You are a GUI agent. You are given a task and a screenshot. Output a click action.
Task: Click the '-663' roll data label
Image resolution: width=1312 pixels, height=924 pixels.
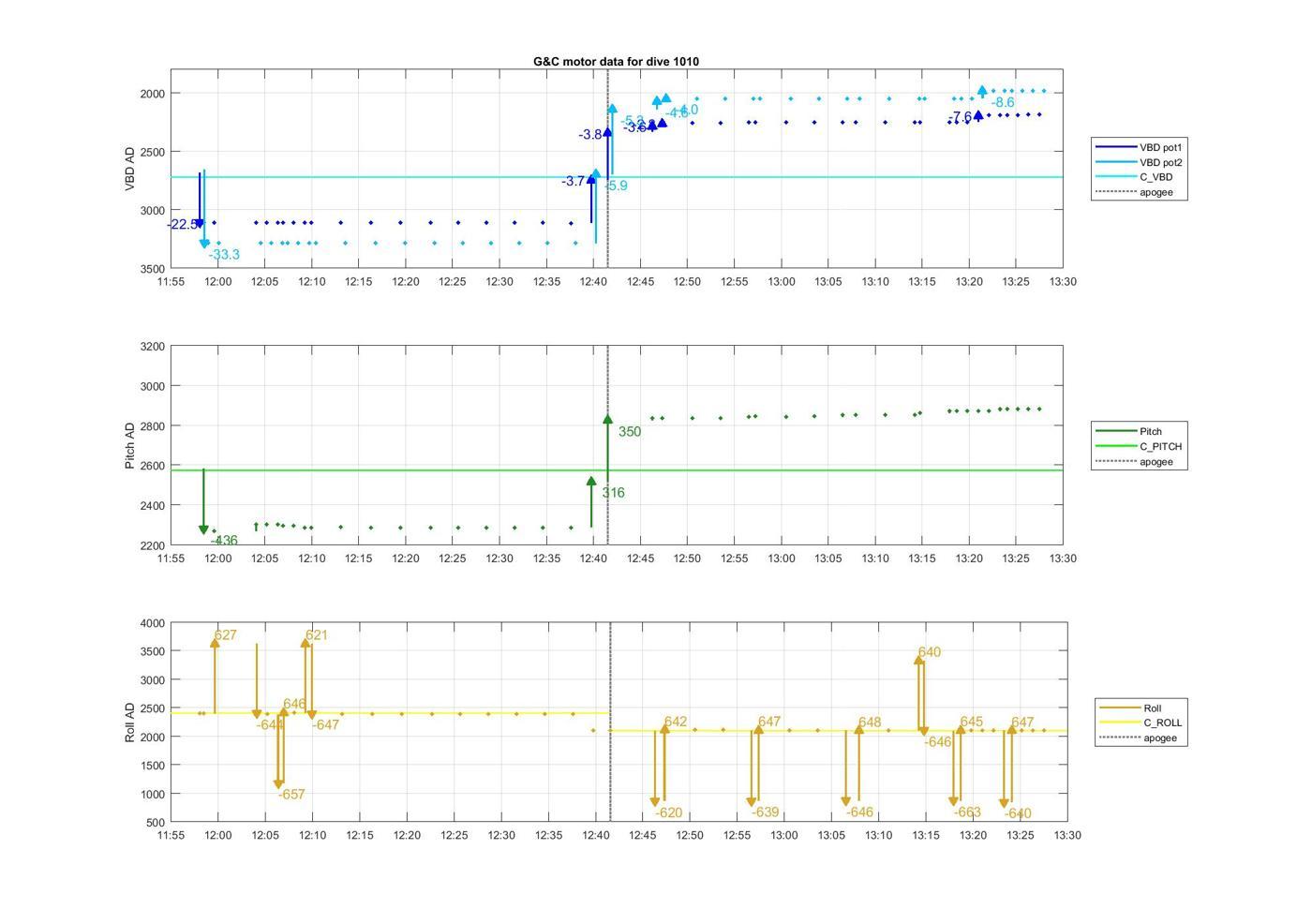coord(967,812)
